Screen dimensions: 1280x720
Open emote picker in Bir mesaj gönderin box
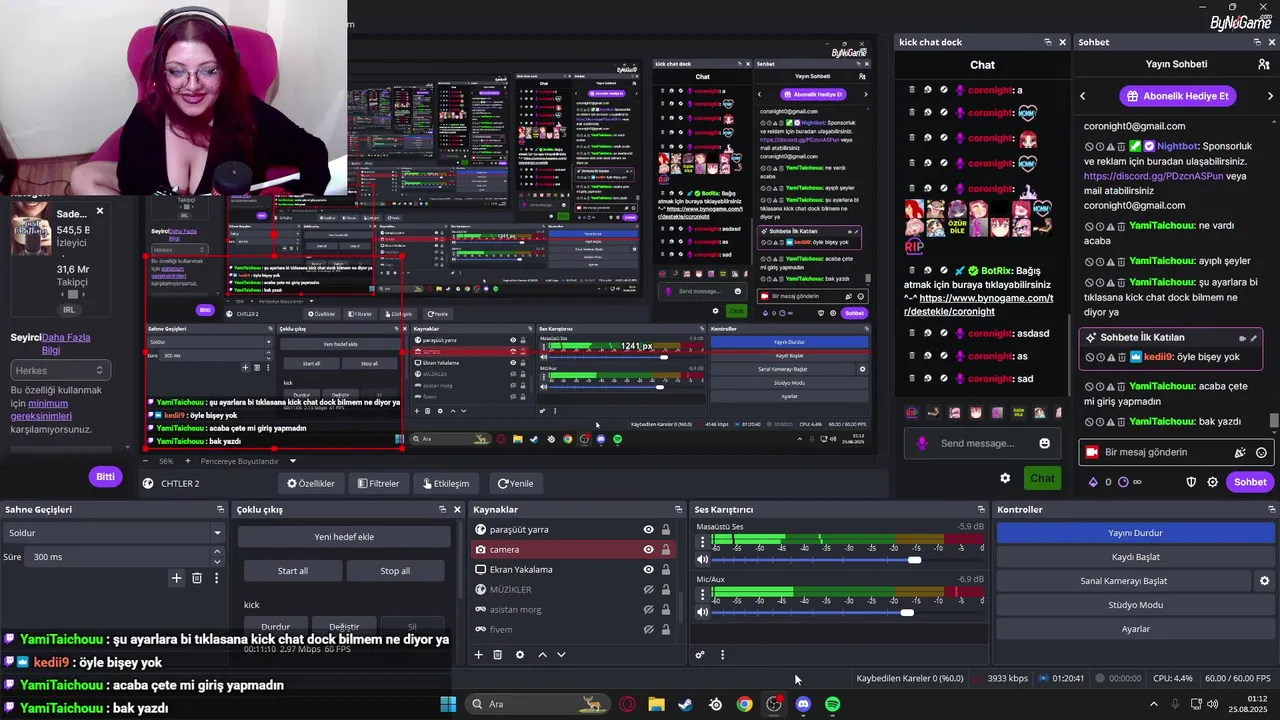(1261, 452)
